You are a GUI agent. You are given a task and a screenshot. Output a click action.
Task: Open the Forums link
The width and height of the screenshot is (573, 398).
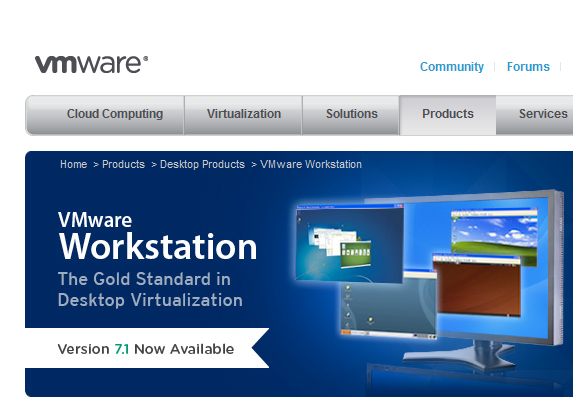point(528,67)
